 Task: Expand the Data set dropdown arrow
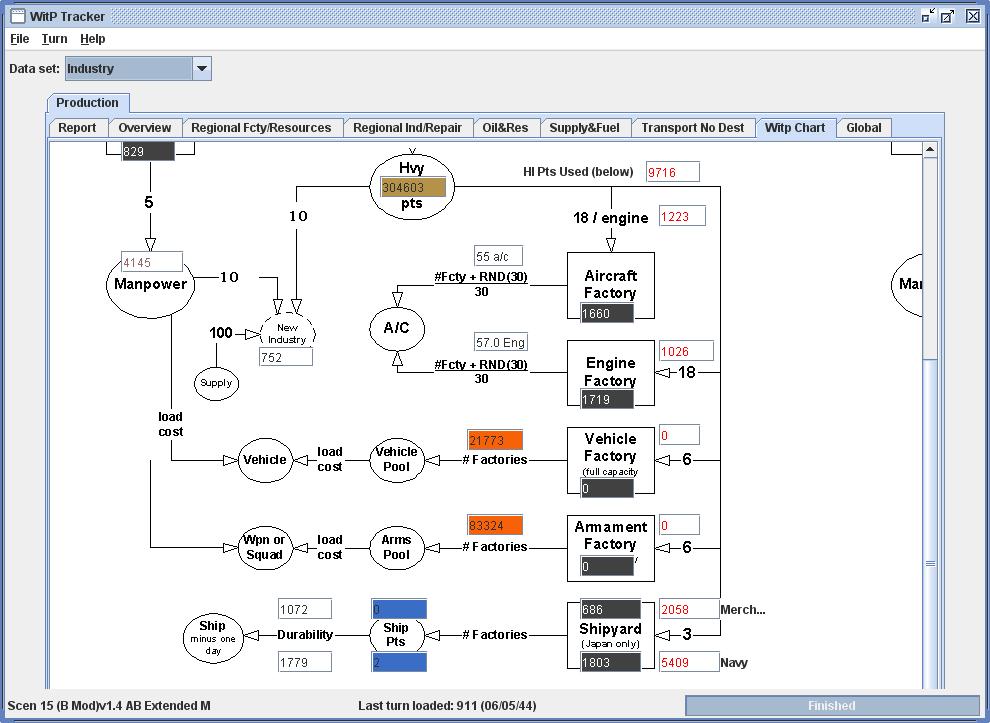click(x=201, y=68)
